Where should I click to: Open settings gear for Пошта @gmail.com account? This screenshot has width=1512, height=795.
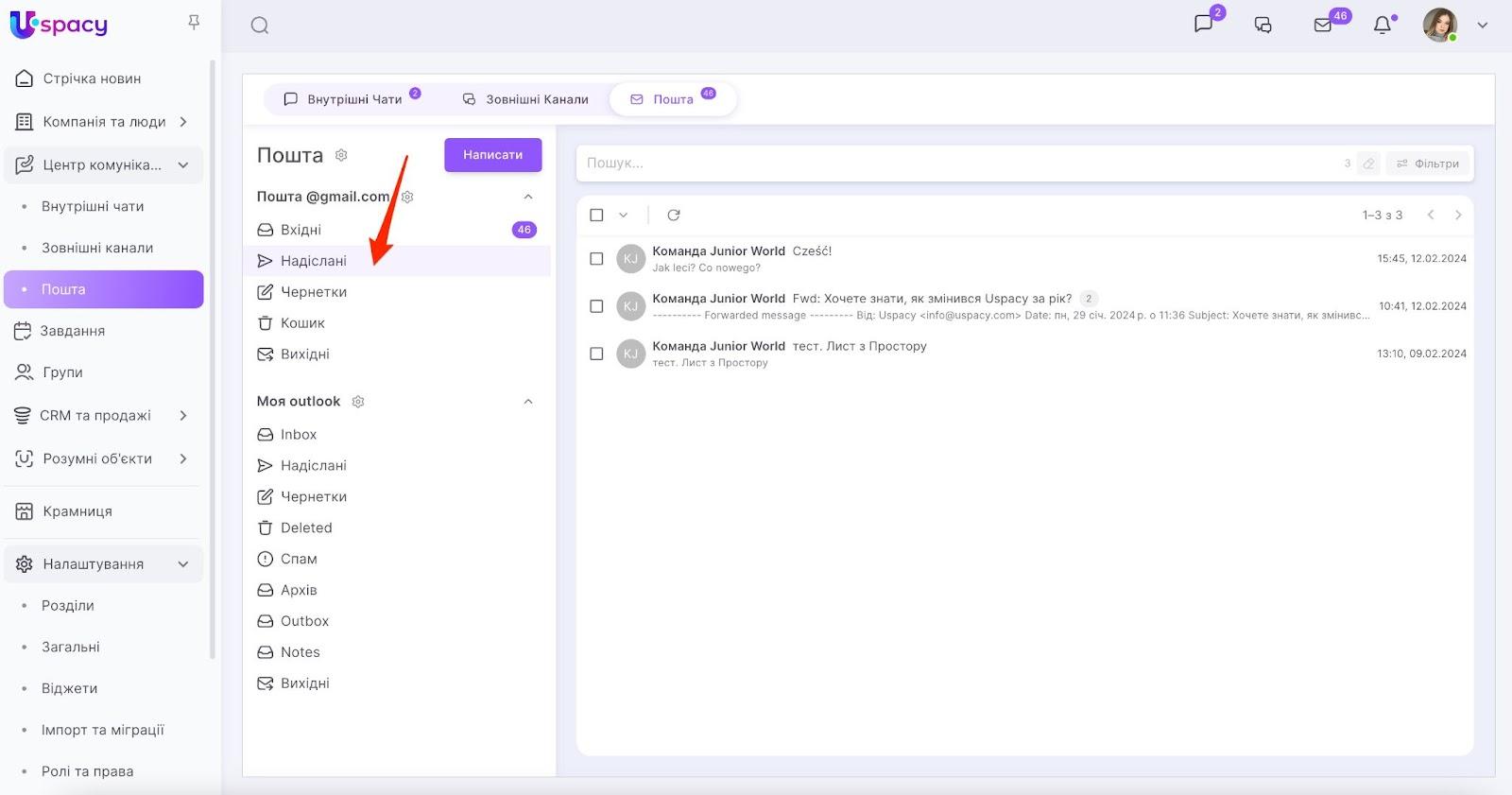pyautogui.click(x=407, y=197)
